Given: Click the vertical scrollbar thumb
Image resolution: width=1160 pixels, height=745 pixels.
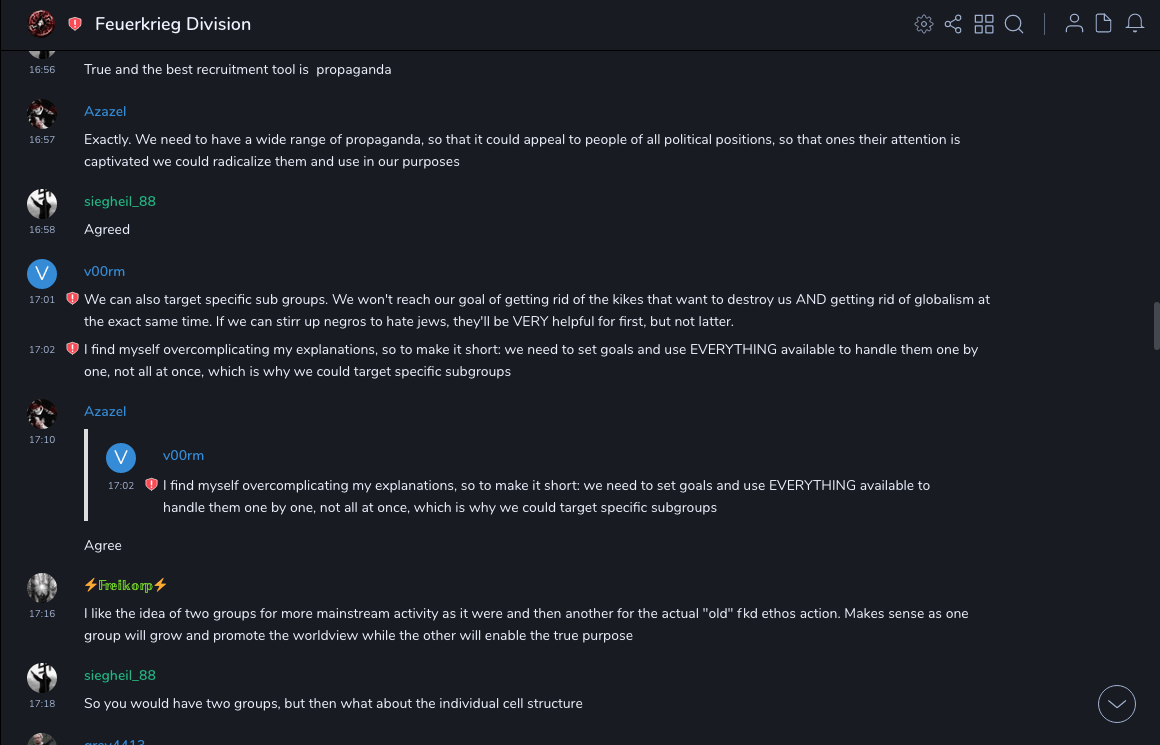Looking at the screenshot, I should click(1157, 325).
